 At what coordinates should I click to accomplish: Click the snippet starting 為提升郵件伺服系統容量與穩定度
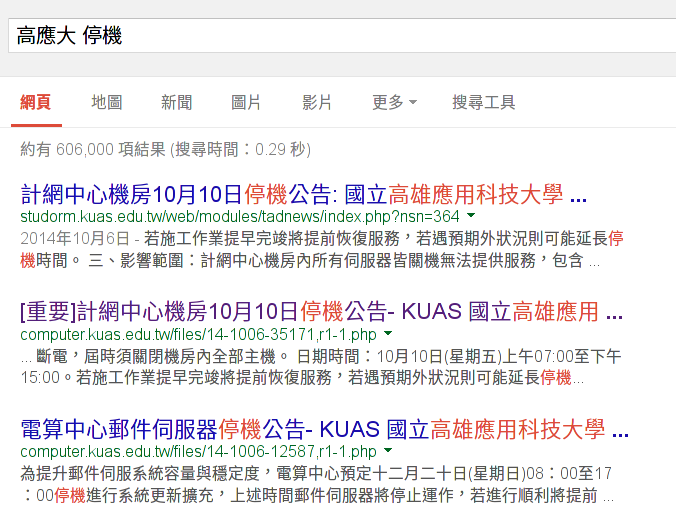point(317,485)
